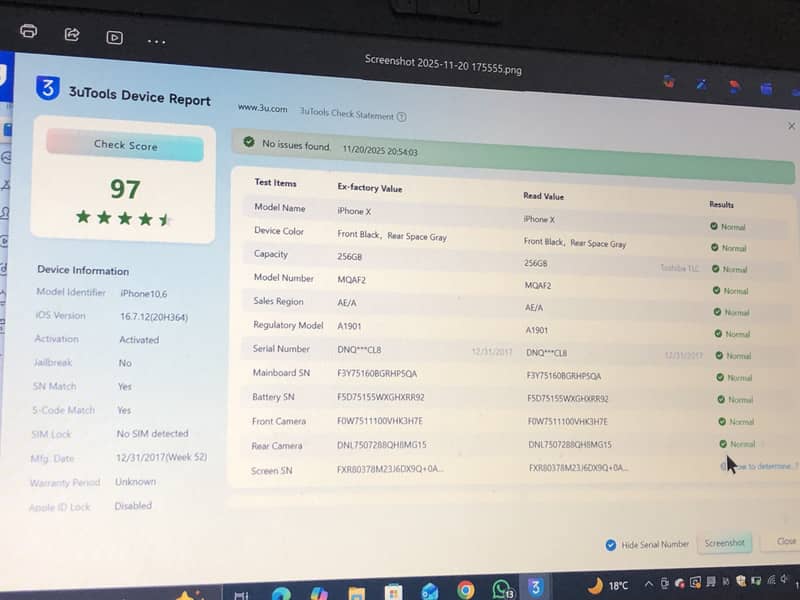Screen dimensions: 800x600
Task: Open Google Chrome from the taskbar
Action: (465, 590)
